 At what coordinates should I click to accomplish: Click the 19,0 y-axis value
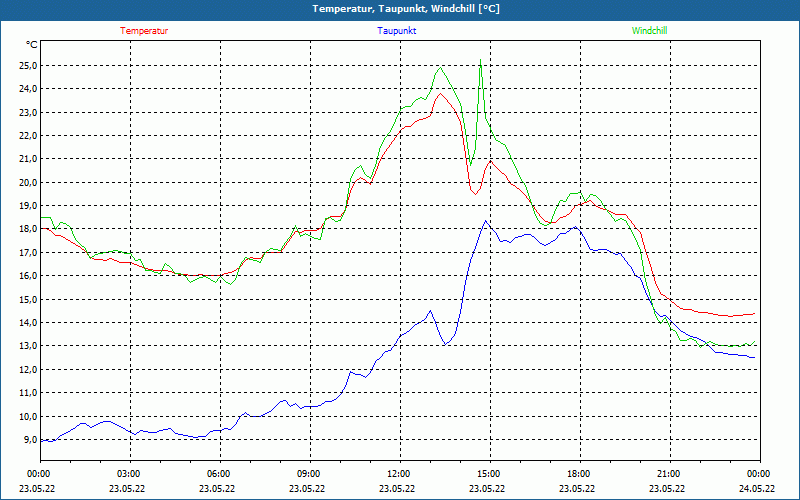click(x=28, y=206)
